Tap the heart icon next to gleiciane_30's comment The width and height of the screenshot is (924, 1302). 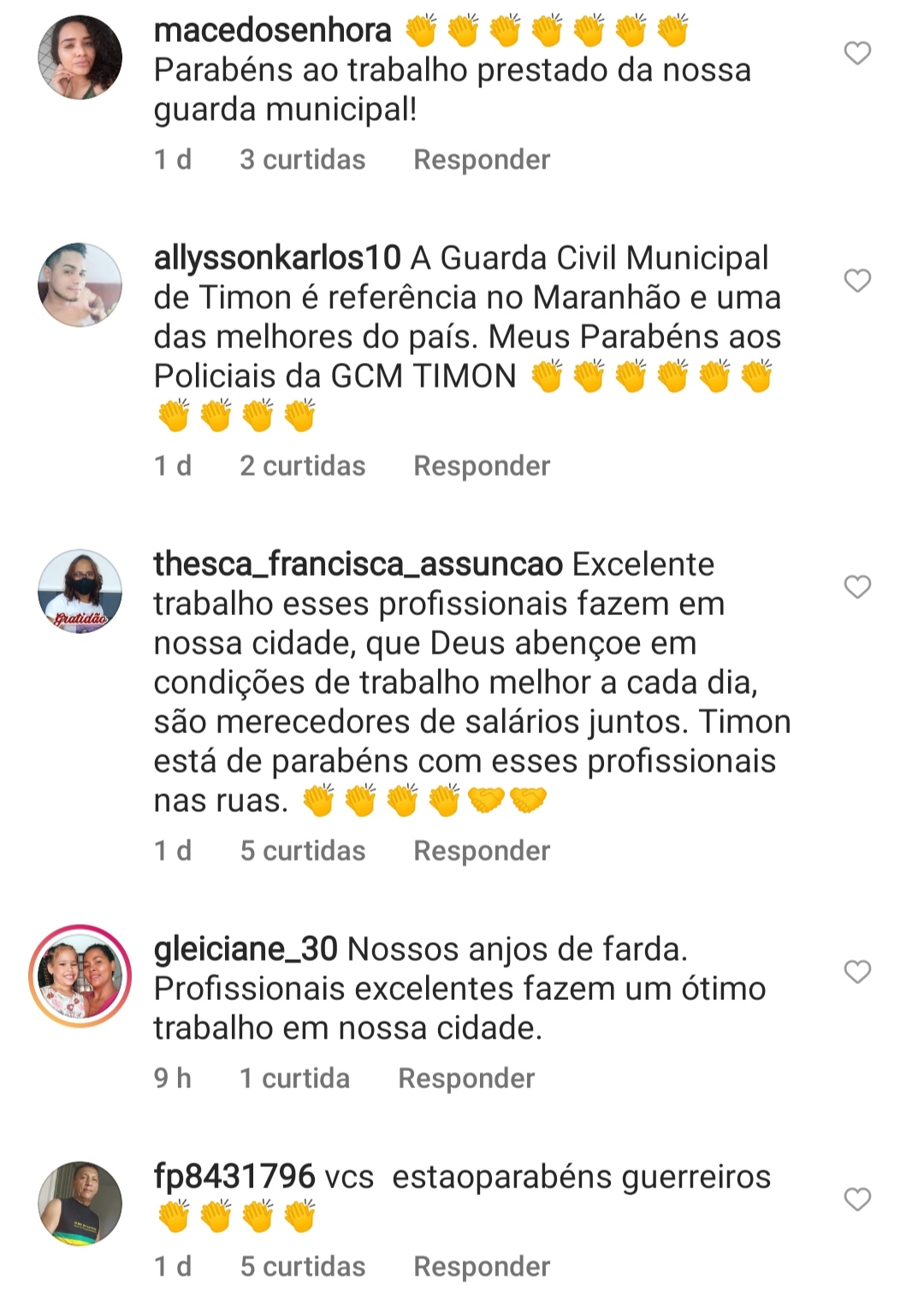(857, 972)
